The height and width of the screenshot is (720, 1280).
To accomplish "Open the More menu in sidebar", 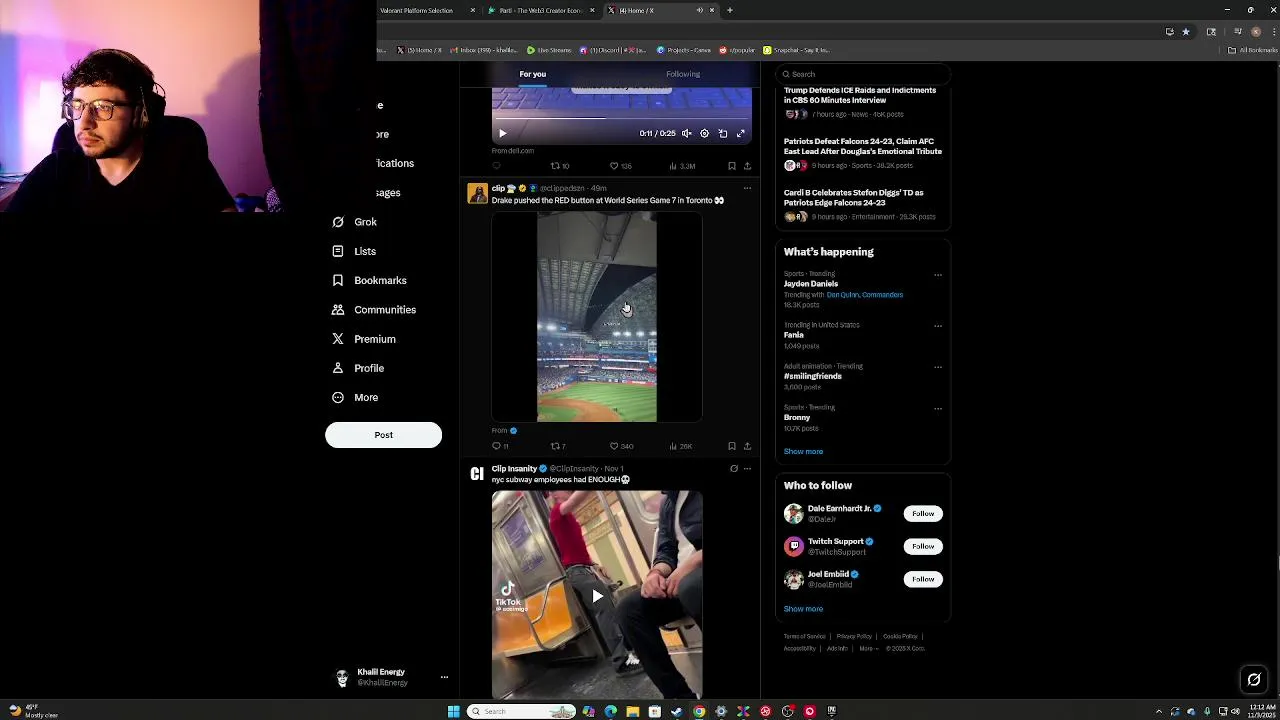I will (x=355, y=397).
